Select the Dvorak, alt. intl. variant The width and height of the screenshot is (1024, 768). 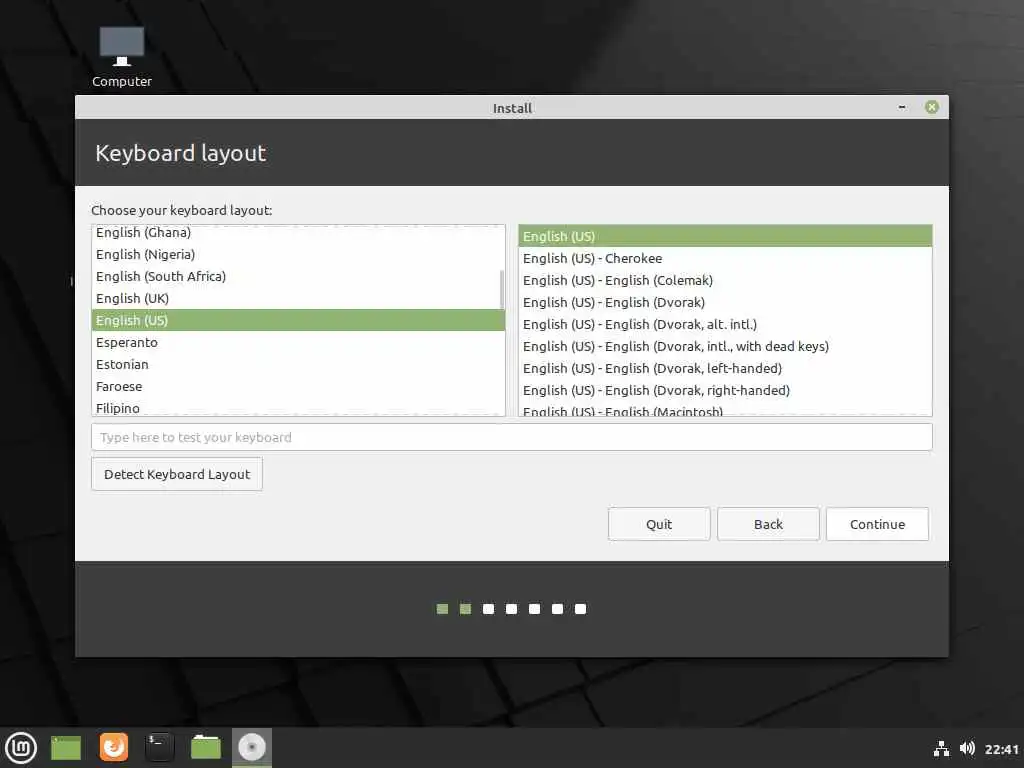coord(725,324)
